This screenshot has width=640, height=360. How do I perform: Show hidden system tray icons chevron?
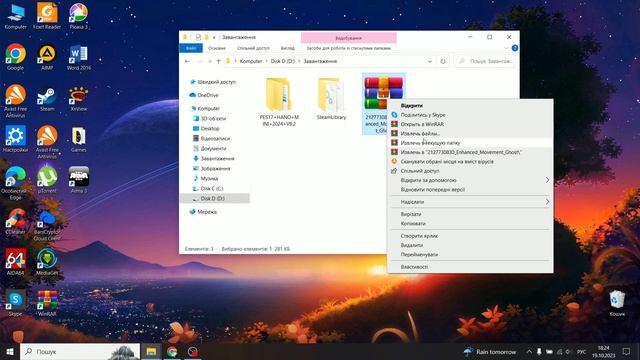529,351
